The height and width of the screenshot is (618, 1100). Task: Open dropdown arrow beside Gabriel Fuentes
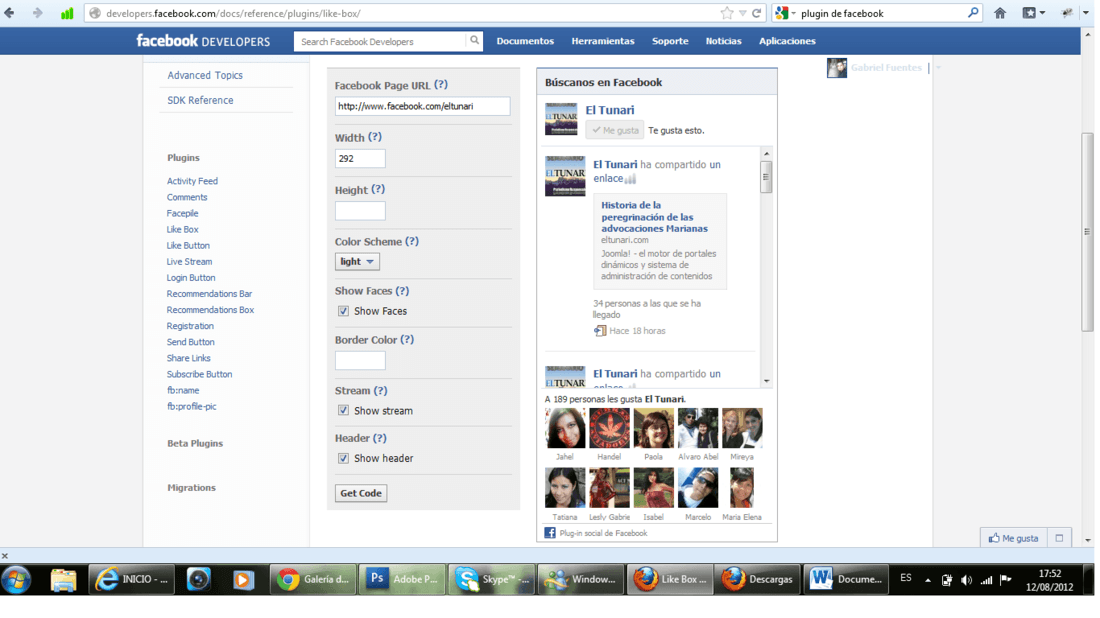coord(938,68)
